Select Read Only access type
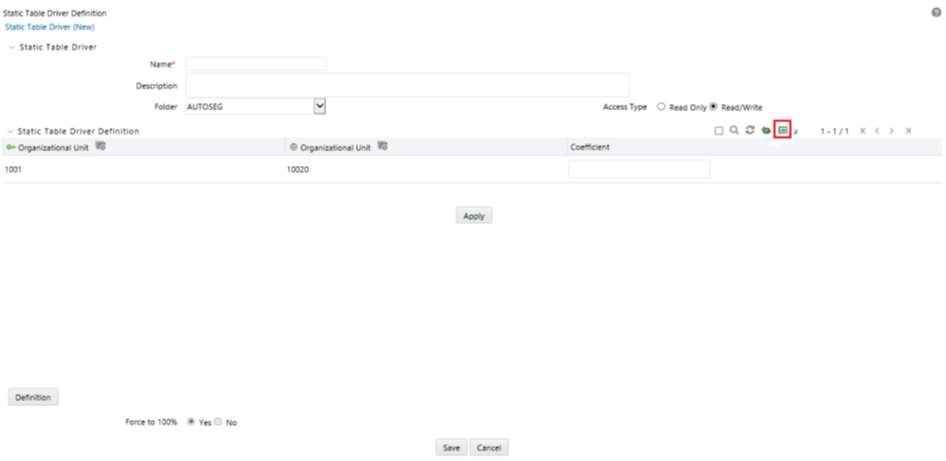The height and width of the screenshot is (461, 946). 661,107
